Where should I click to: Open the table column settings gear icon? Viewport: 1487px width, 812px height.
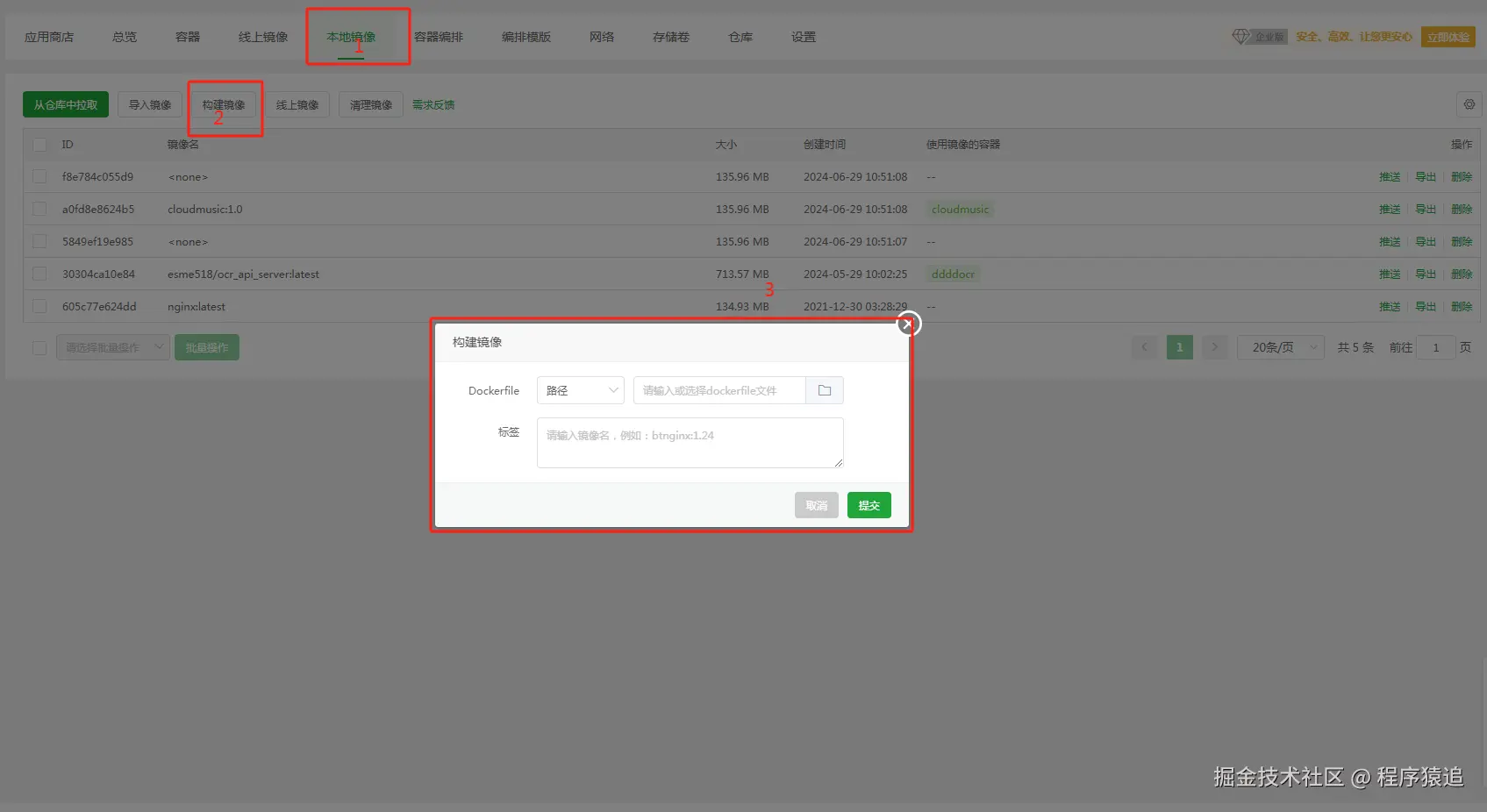click(x=1469, y=104)
